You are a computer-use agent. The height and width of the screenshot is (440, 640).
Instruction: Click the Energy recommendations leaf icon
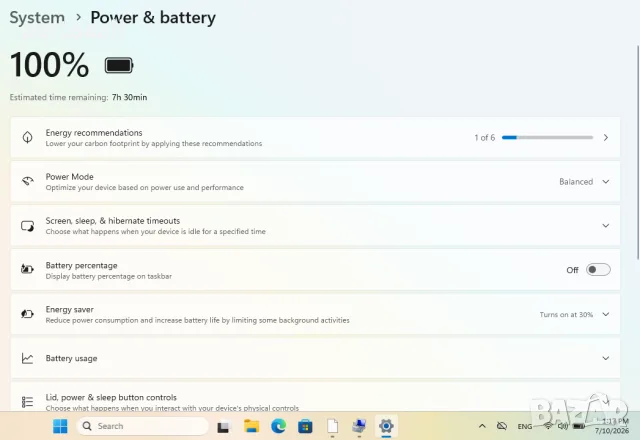click(27, 138)
